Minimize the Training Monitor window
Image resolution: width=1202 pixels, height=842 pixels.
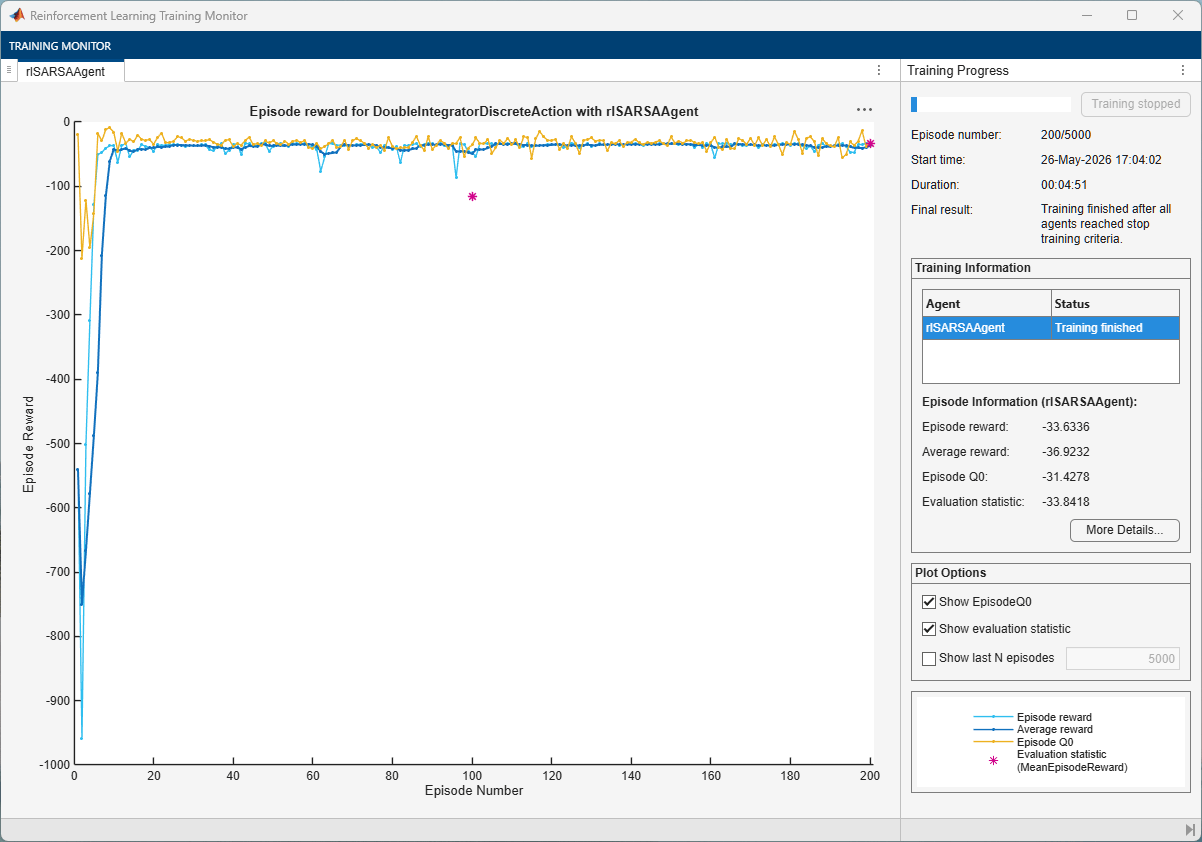[1086, 15]
